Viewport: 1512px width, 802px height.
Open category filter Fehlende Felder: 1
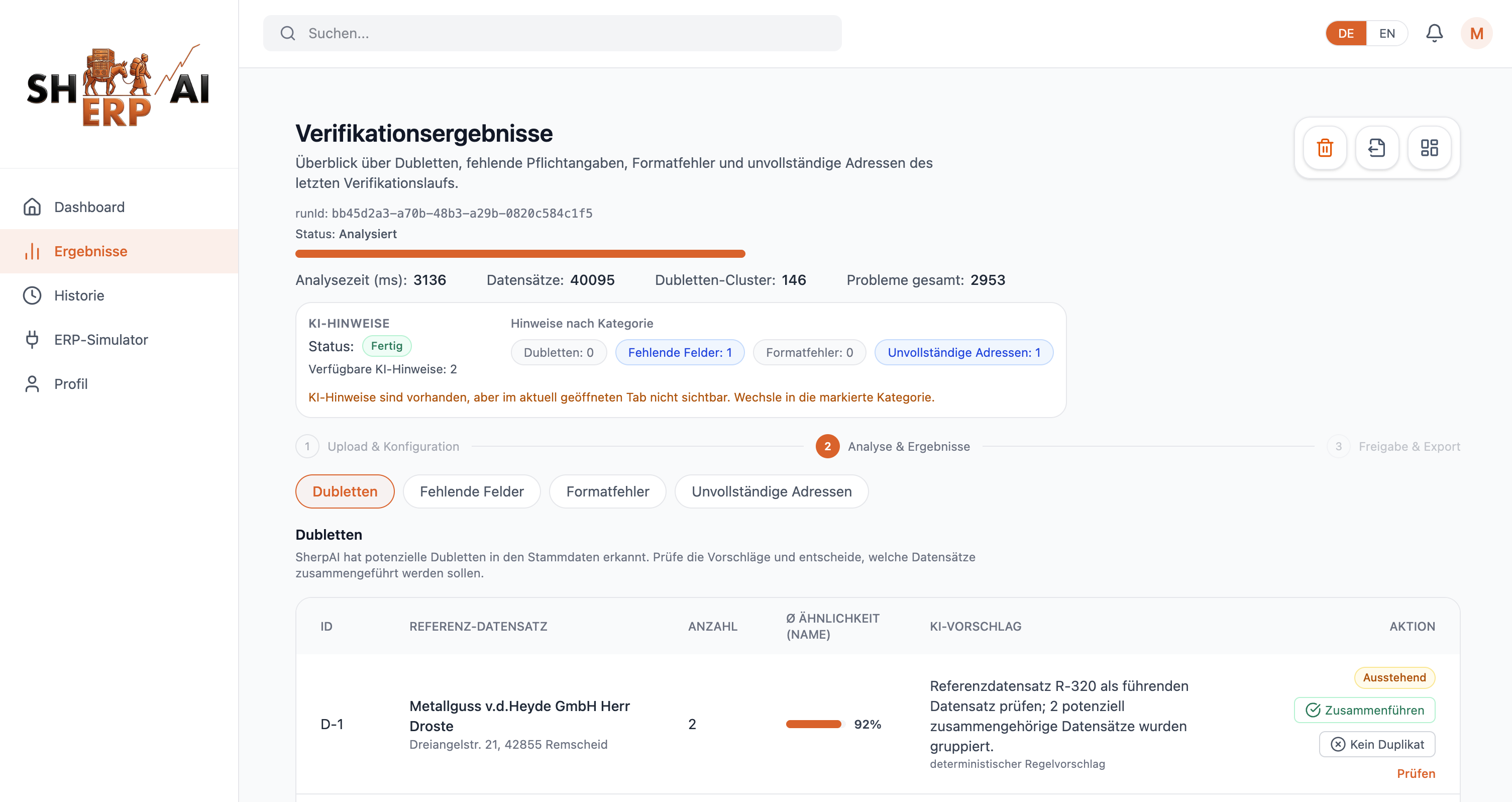point(679,352)
